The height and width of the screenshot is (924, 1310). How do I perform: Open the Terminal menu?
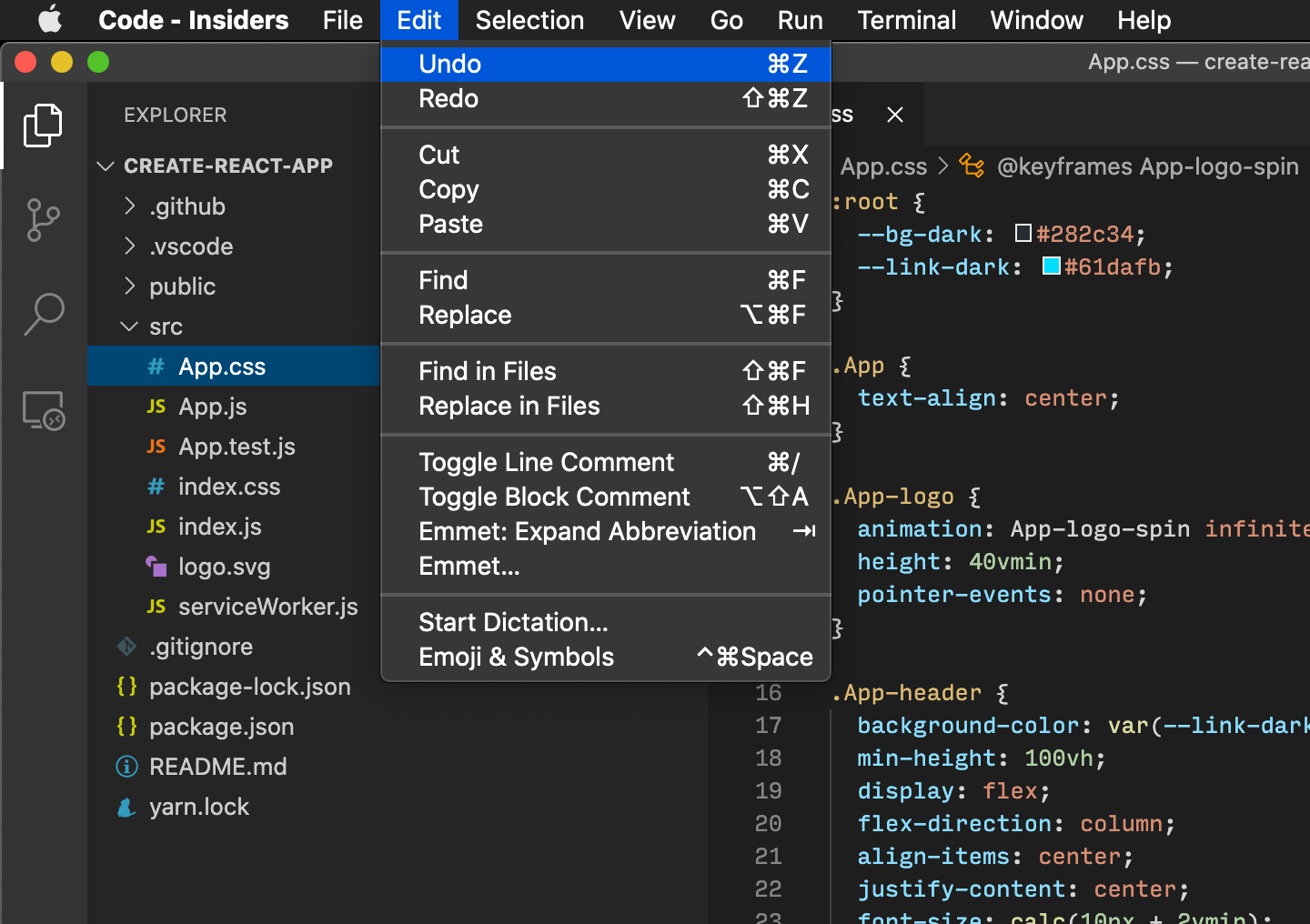(x=906, y=20)
